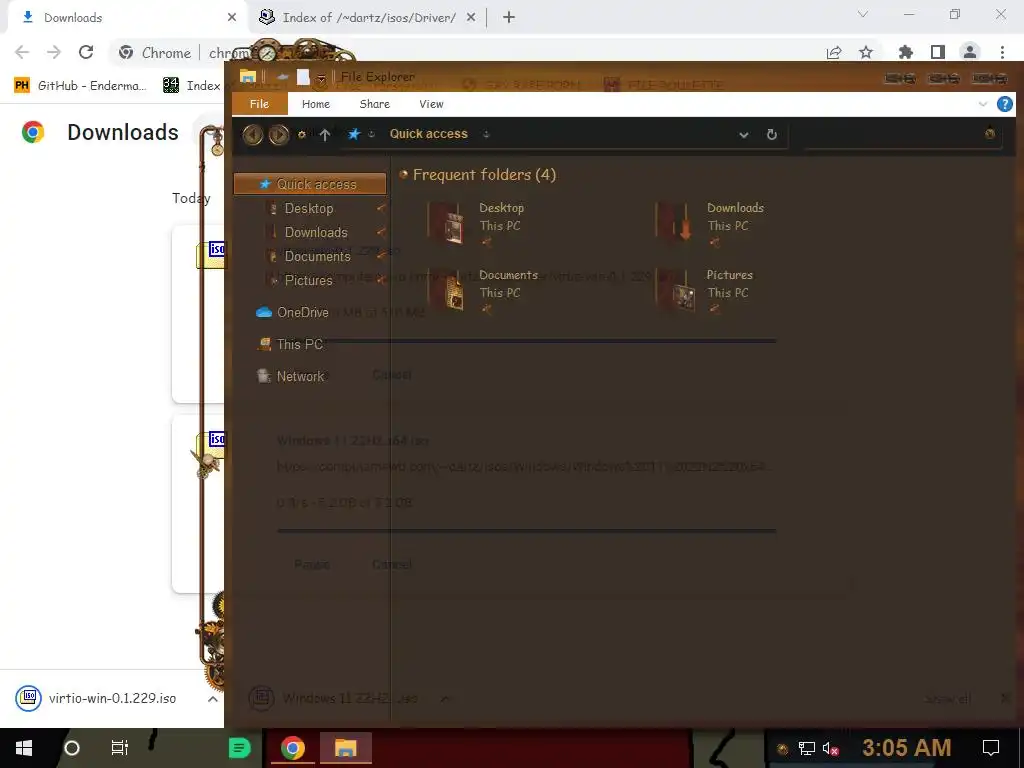Image resolution: width=1024 pixels, height=768 pixels.
Task: Switch to the Downloads Chrome tab
Action: (124, 18)
